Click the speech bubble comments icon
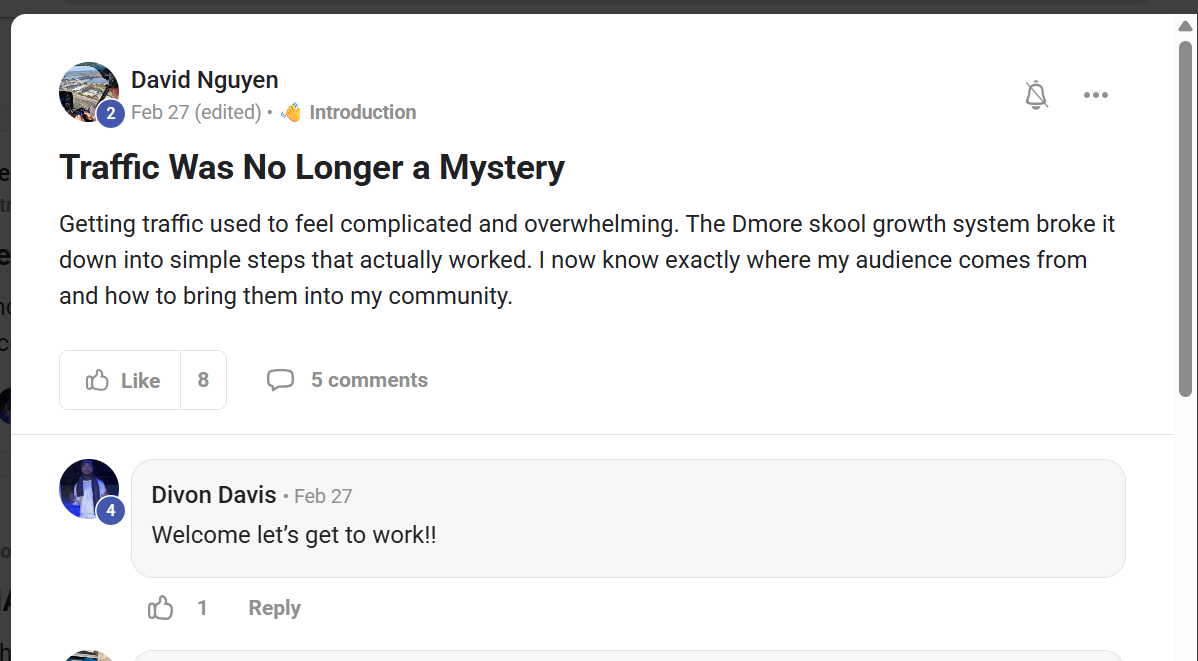This screenshot has height=661, width=1198. pyautogui.click(x=280, y=380)
